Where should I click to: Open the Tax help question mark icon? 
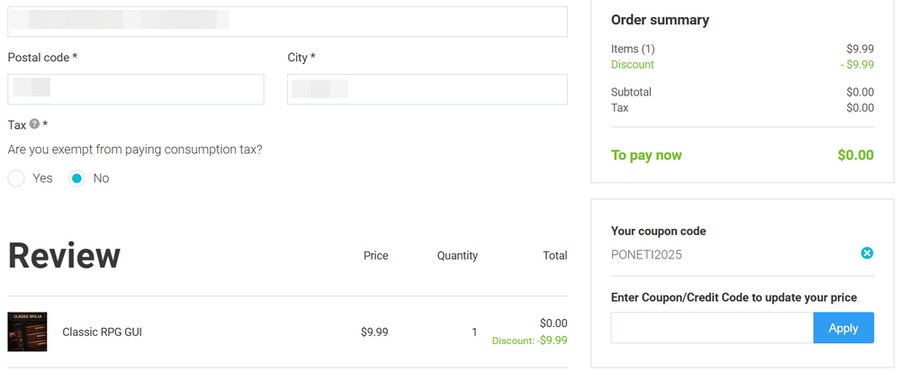click(34, 124)
